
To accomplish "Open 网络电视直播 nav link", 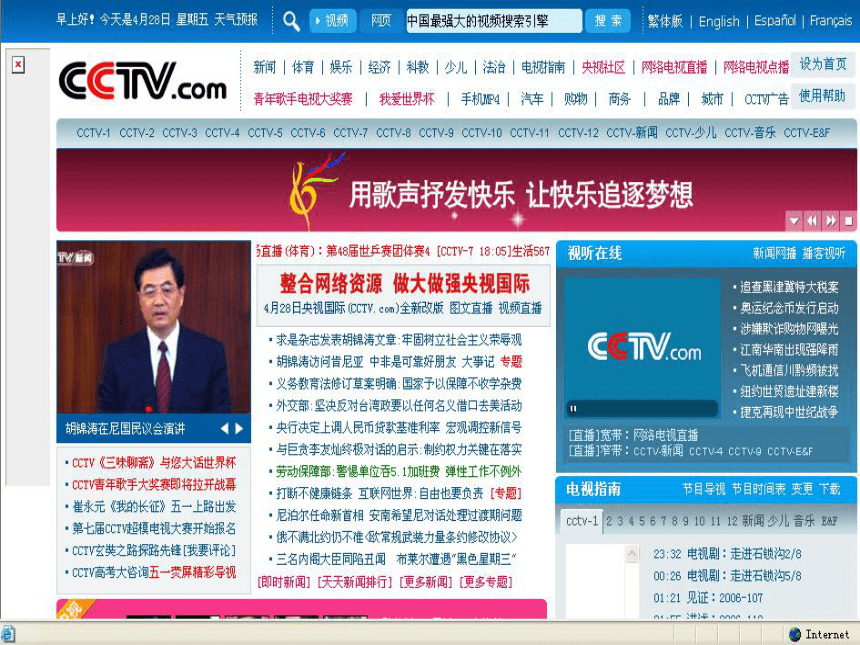I will point(674,67).
